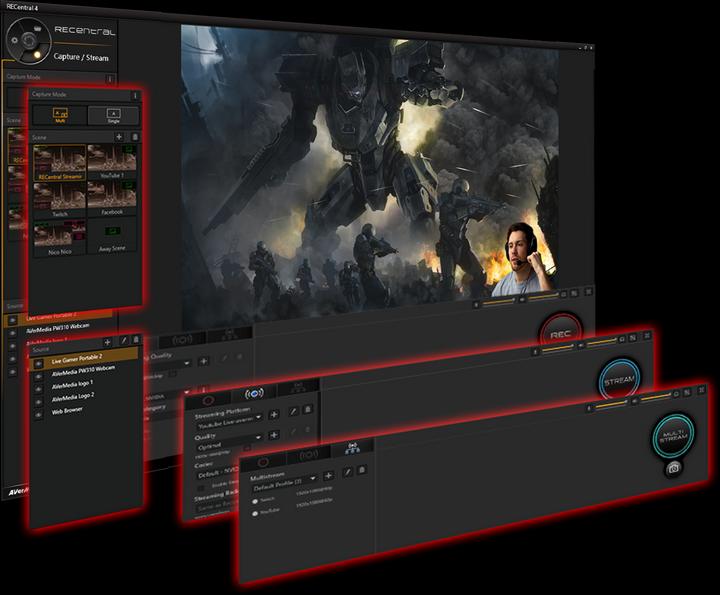The height and width of the screenshot is (595, 720).
Task: Select Twitch scene thumbnail
Action: click(x=60, y=200)
